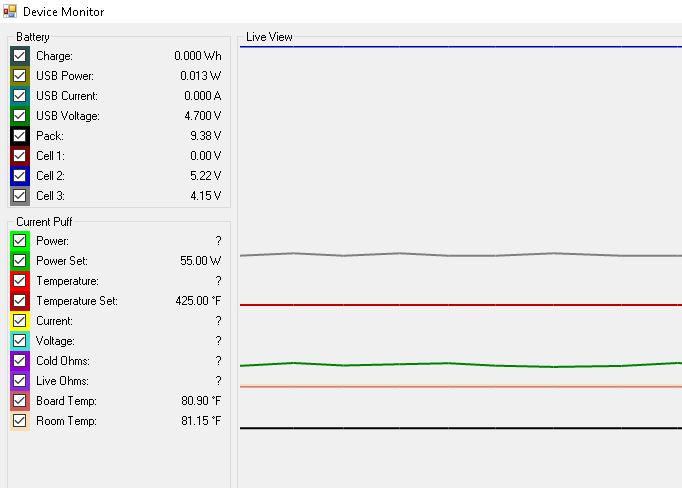Toggle the Cell 2 checkbox
Screen dimensions: 682x488
pyautogui.click(x=20, y=176)
